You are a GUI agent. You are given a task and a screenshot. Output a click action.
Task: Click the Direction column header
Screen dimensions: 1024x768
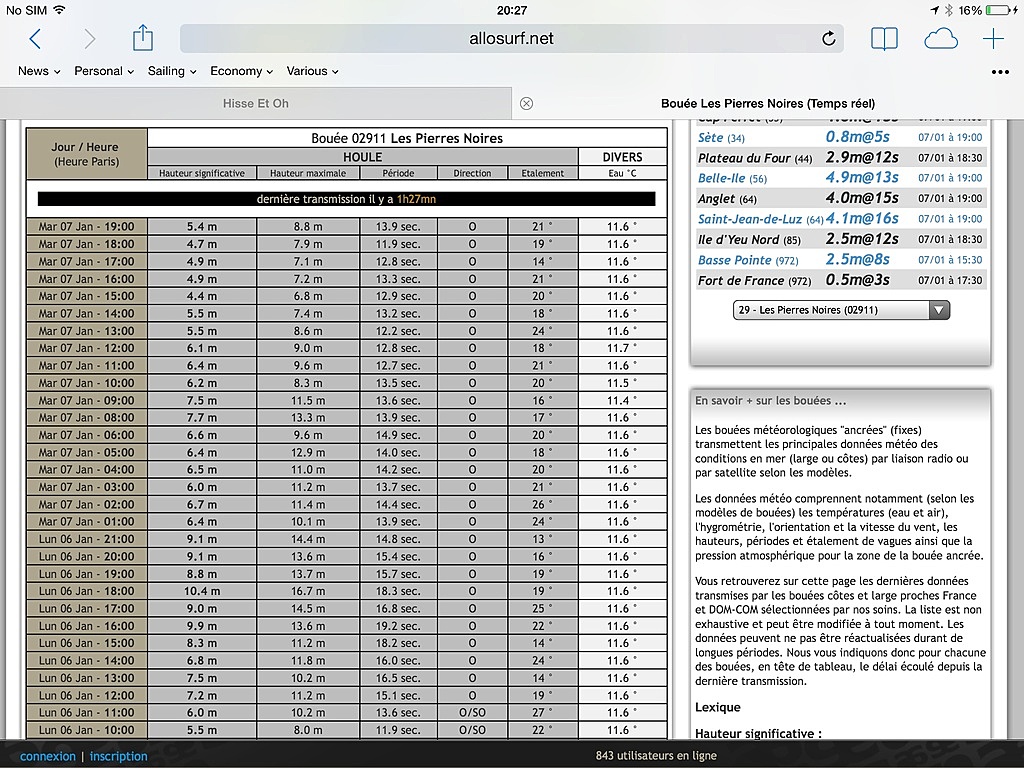[x=472, y=173]
